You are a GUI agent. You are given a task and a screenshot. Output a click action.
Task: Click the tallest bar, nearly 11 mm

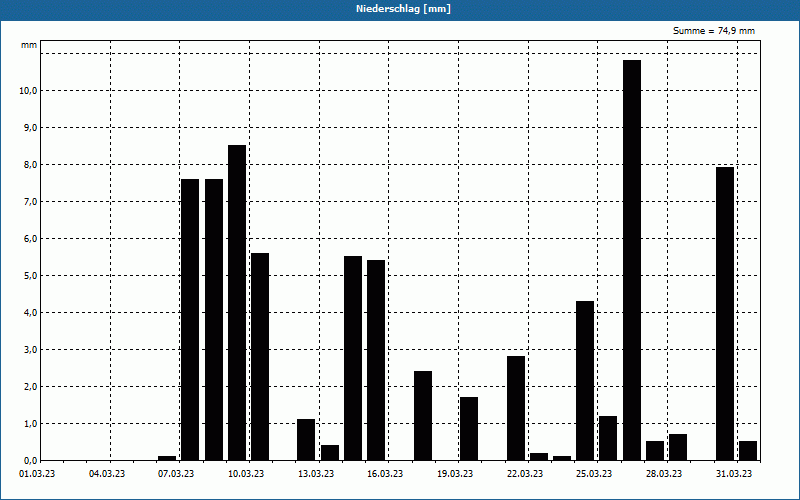tap(632, 260)
